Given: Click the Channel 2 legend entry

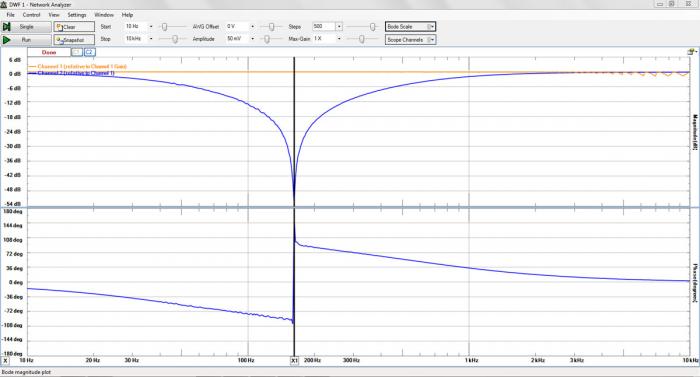Looking at the screenshot, I should [x=72, y=73].
